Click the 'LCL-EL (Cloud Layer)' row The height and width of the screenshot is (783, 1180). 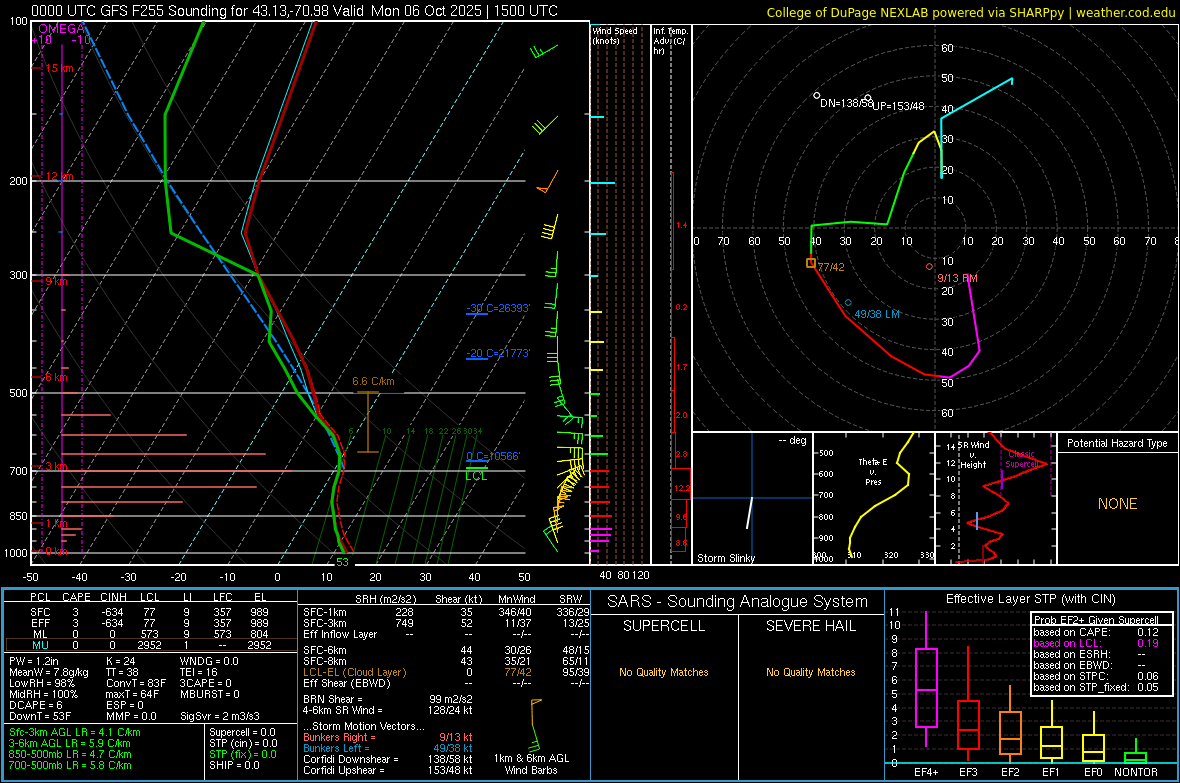[446, 672]
